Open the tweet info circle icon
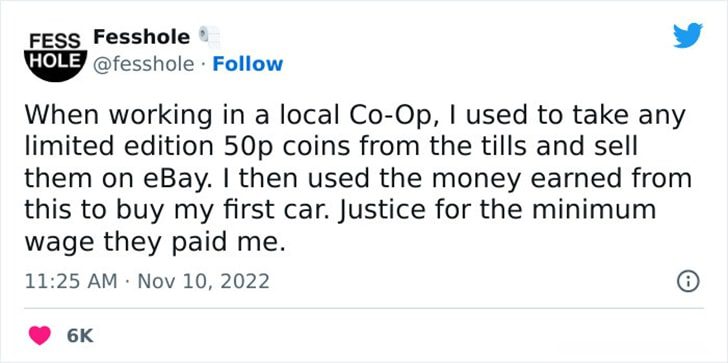728x363 pixels. (688, 281)
